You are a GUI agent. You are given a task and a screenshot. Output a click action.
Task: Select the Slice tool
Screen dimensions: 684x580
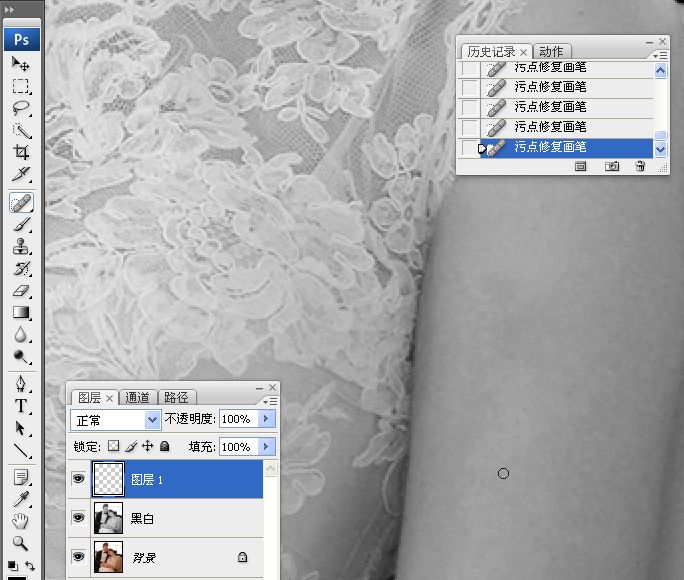pyautogui.click(x=21, y=174)
